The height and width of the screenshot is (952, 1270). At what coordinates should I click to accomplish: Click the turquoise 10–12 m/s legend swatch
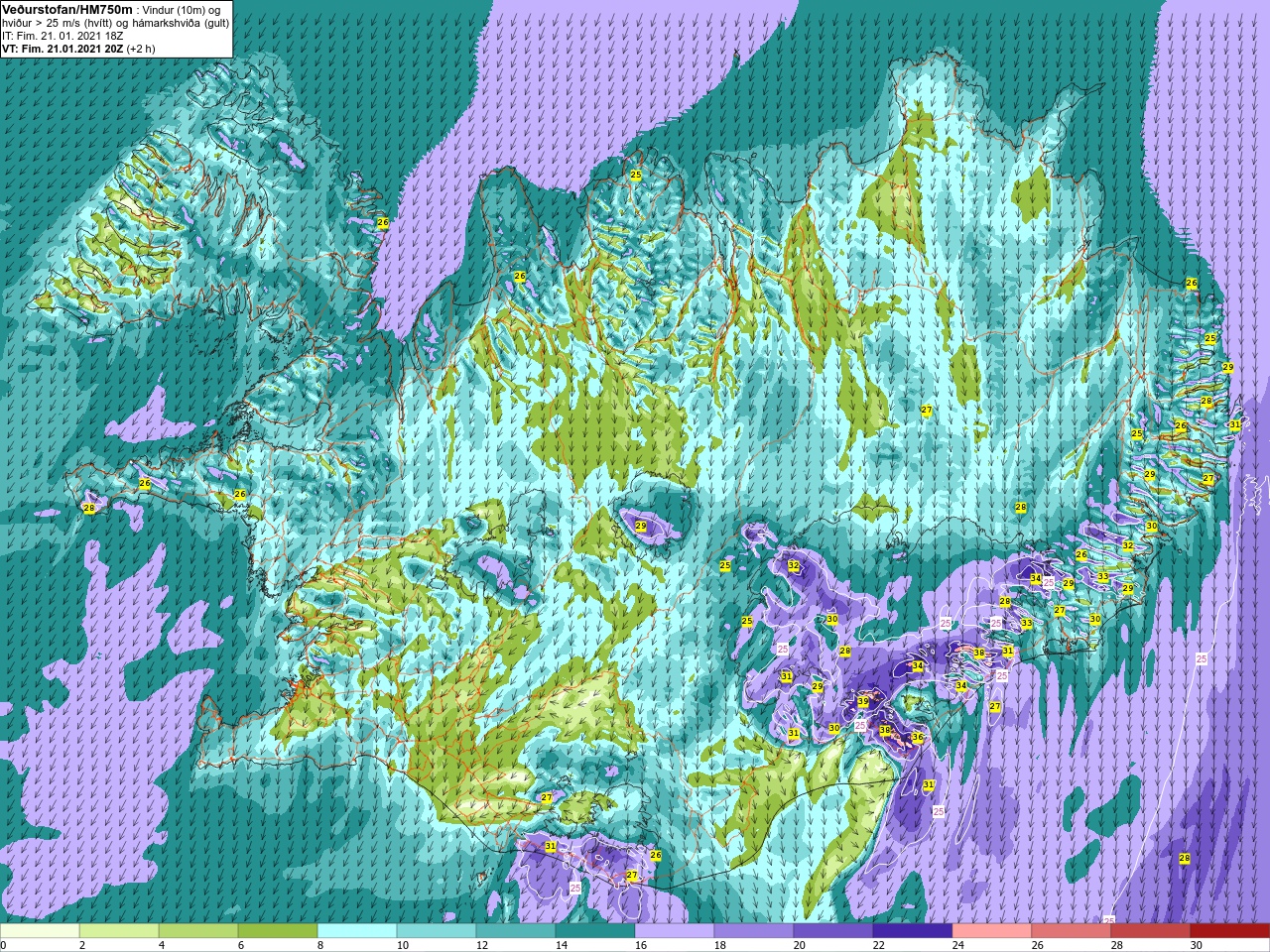pyautogui.click(x=437, y=931)
